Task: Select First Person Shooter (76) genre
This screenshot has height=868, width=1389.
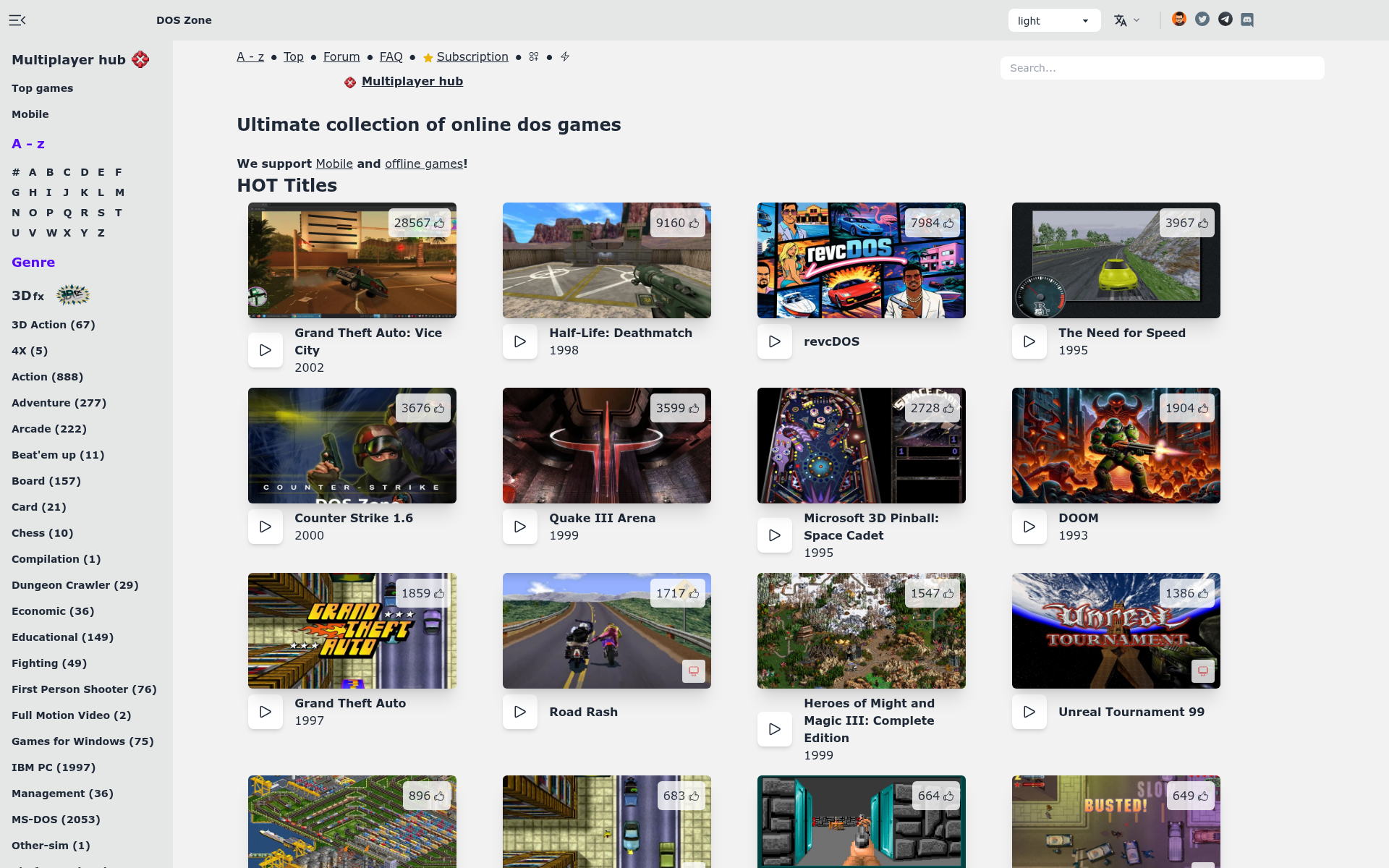Action: (84, 689)
